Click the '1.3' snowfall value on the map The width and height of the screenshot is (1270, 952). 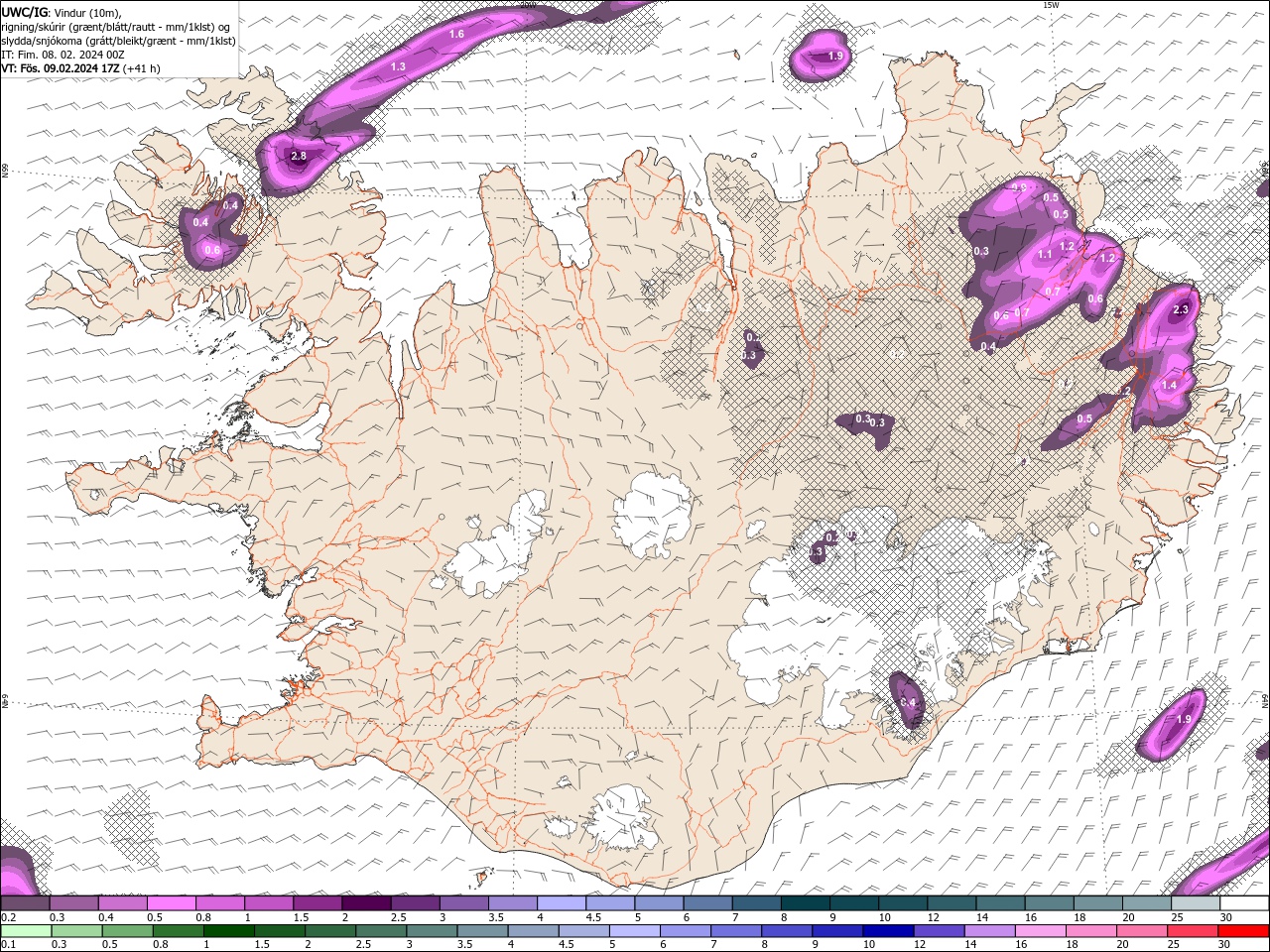point(399,66)
